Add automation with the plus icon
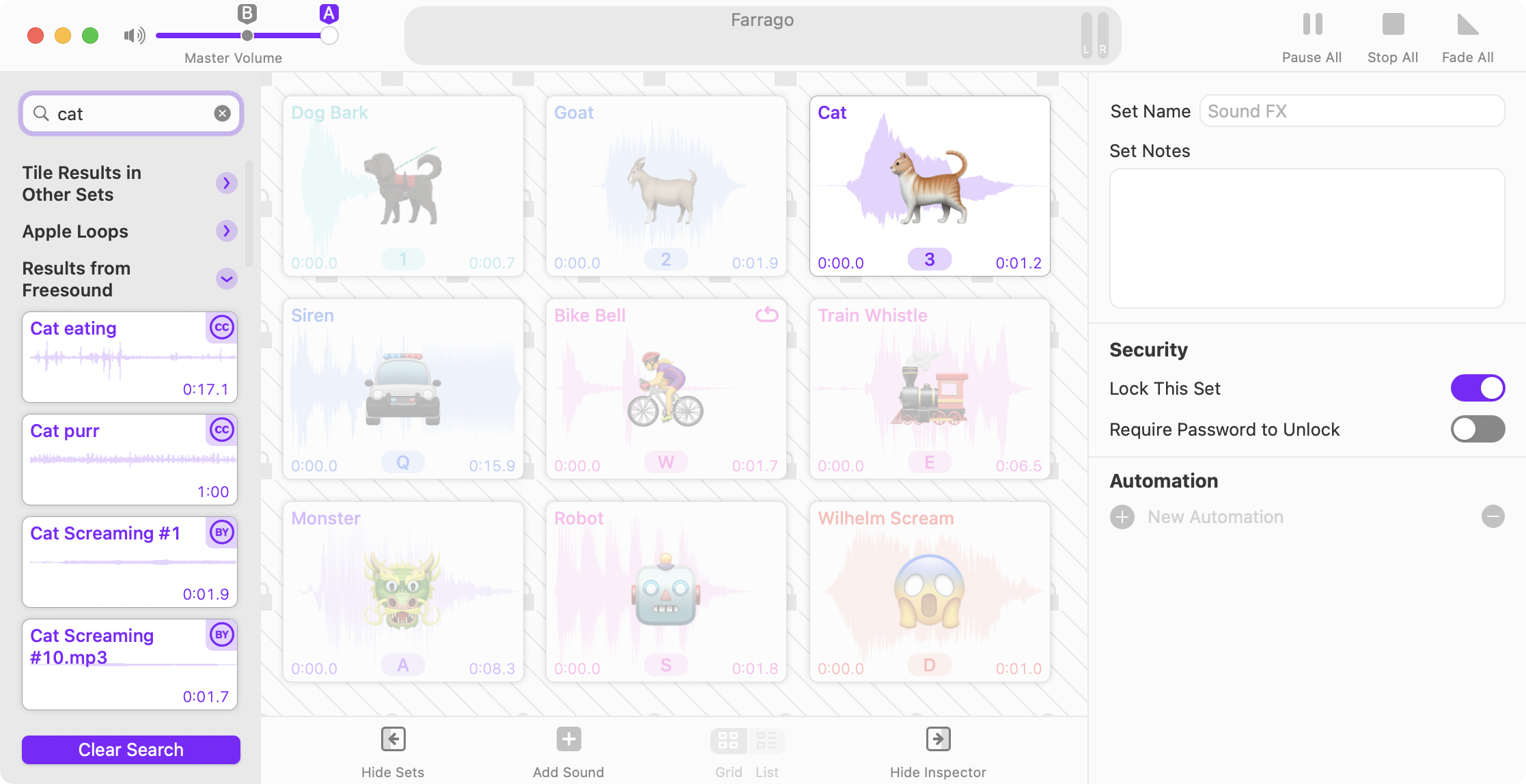The image size is (1526, 784). coord(1122,517)
